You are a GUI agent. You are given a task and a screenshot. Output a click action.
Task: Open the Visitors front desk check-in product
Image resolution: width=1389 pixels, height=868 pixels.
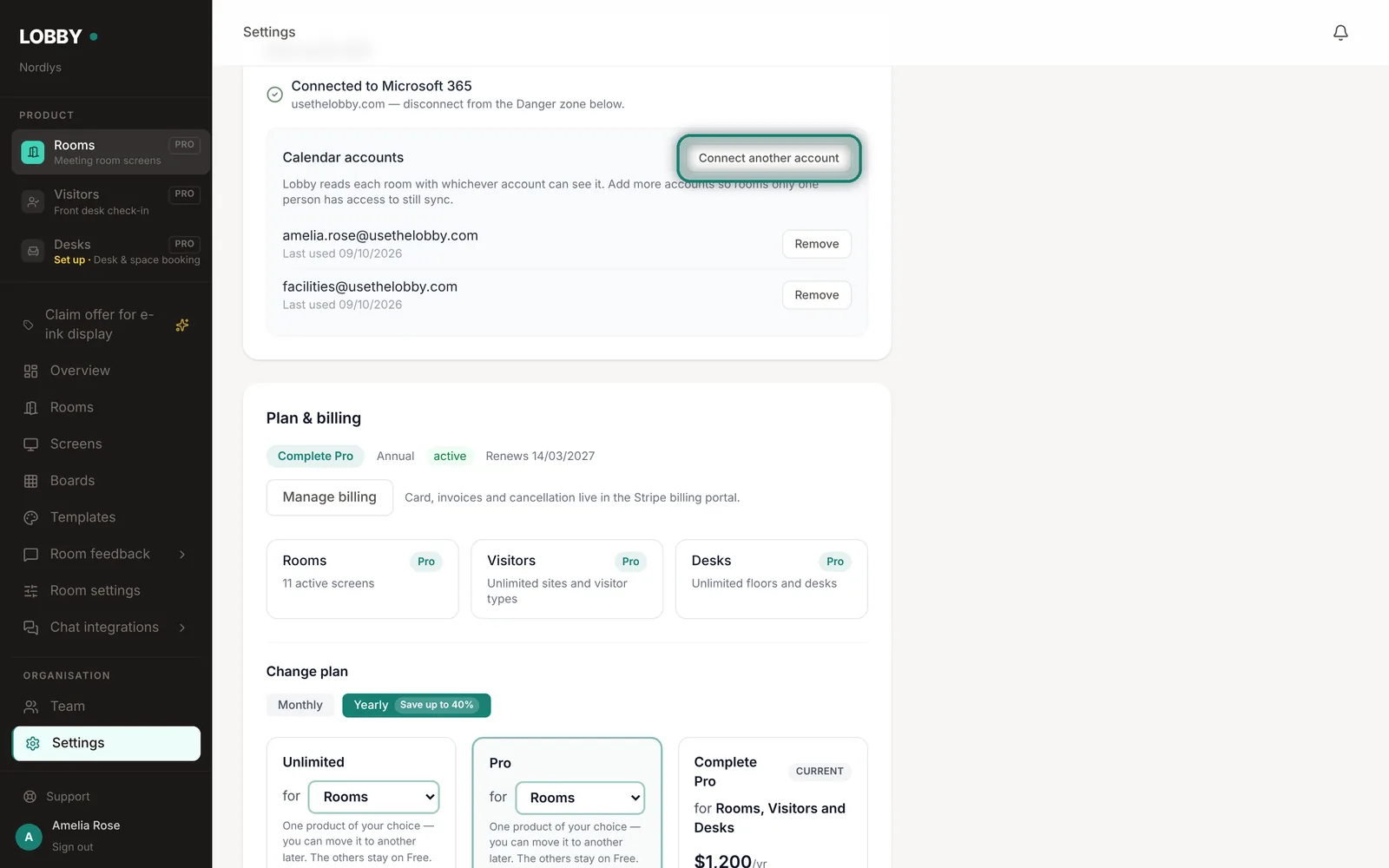[x=110, y=201]
